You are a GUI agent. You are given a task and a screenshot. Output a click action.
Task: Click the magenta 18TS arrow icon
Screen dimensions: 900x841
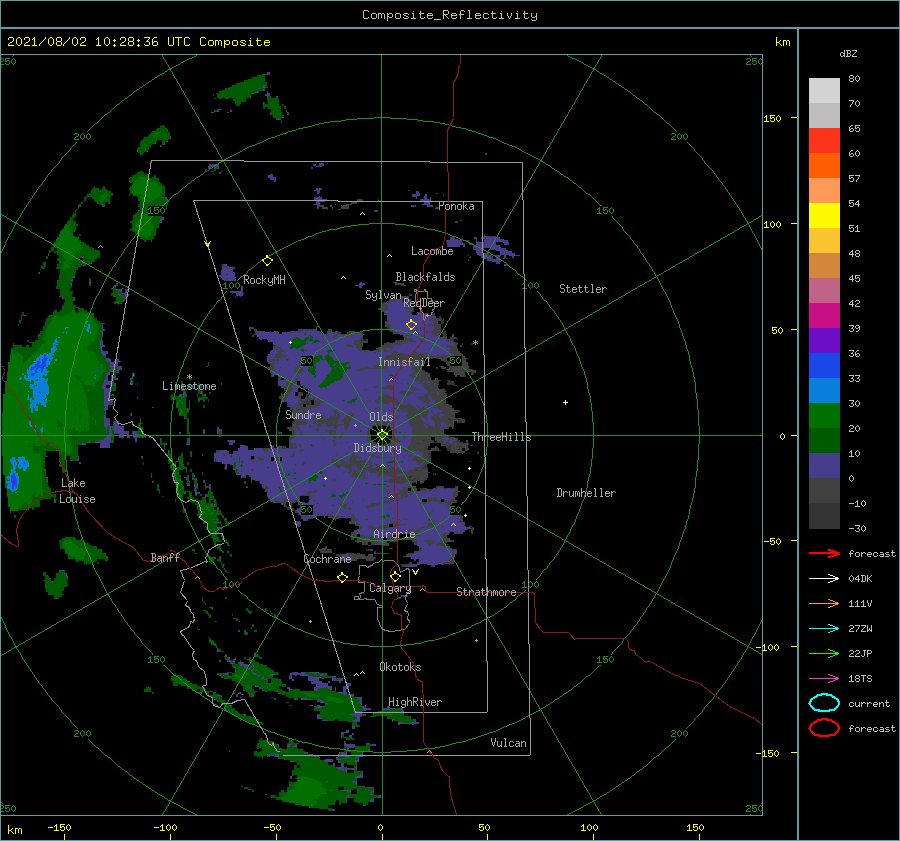point(824,679)
